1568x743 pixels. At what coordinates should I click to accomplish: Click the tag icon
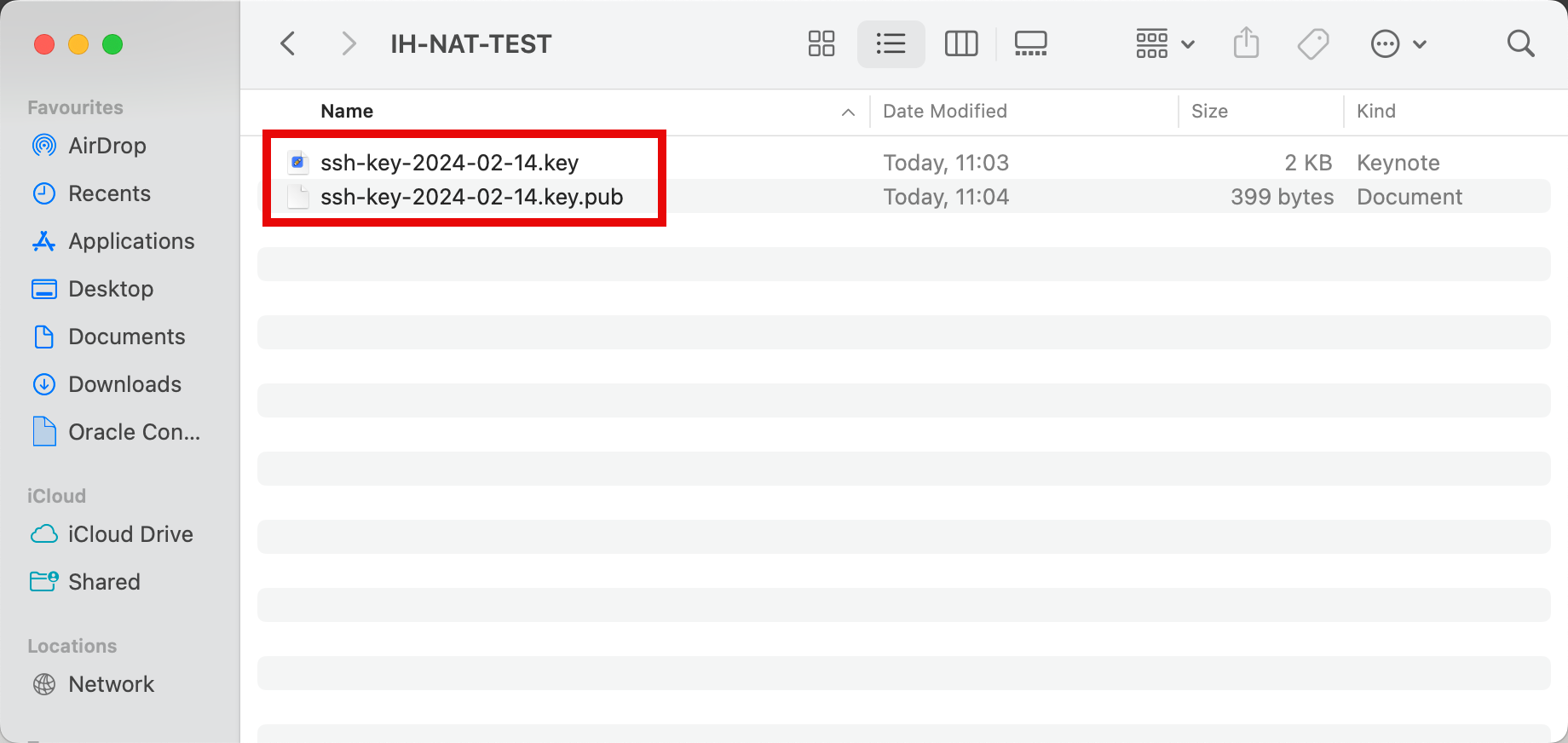1313,43
